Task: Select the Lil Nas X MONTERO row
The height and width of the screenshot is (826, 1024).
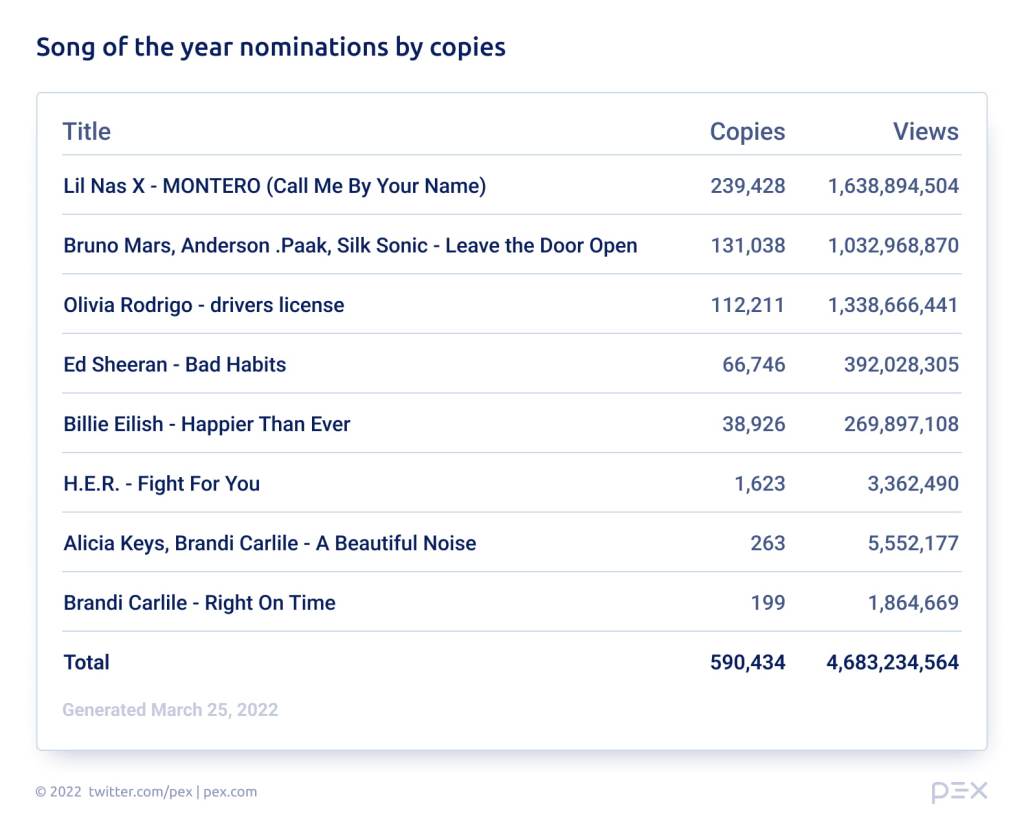Action: pos(274,186)
